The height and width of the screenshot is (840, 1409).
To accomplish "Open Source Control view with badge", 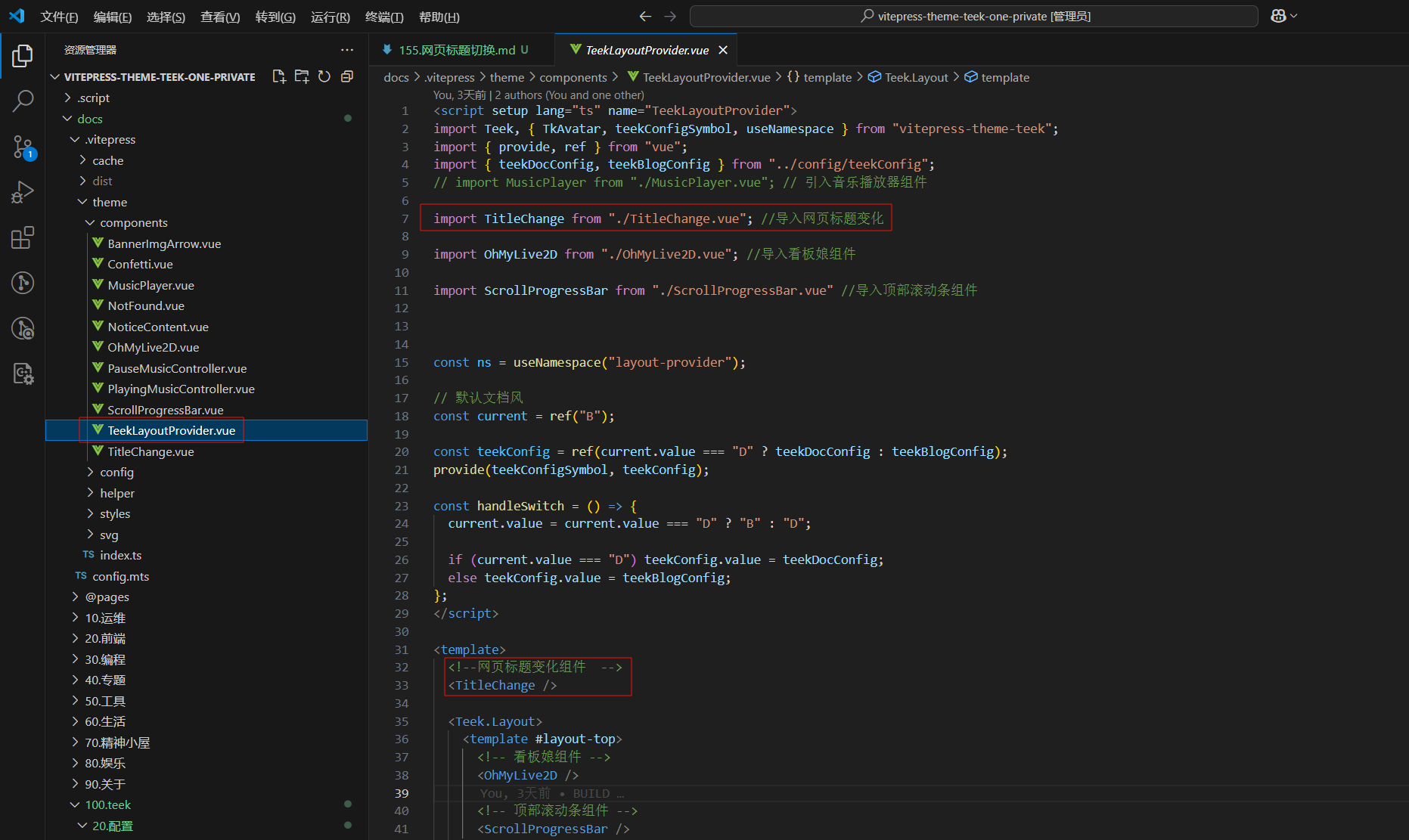I will (23, 147).
